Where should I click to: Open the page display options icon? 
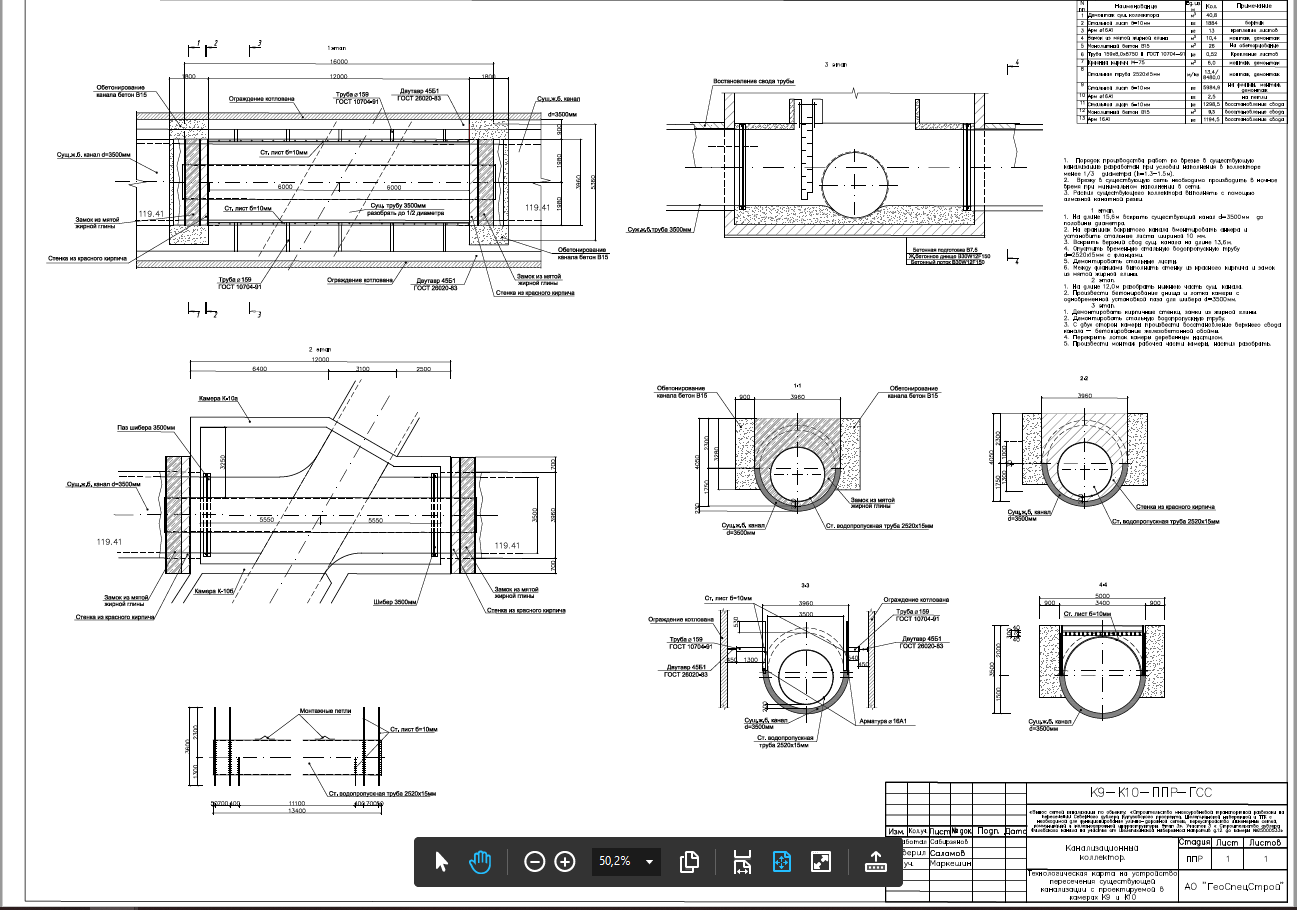click(688, 861)
